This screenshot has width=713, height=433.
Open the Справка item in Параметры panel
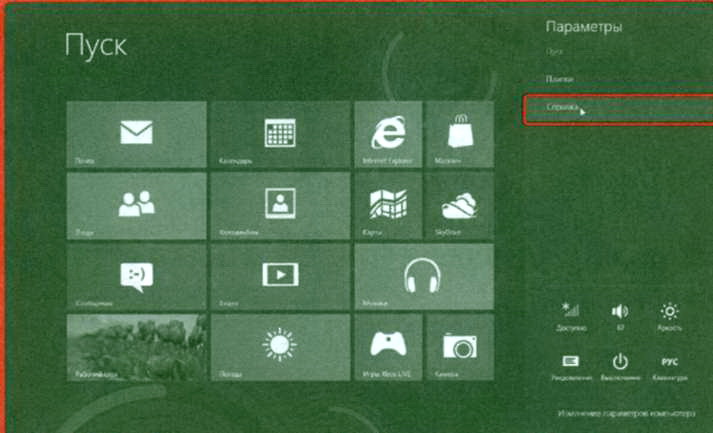[x=618, y=109]
